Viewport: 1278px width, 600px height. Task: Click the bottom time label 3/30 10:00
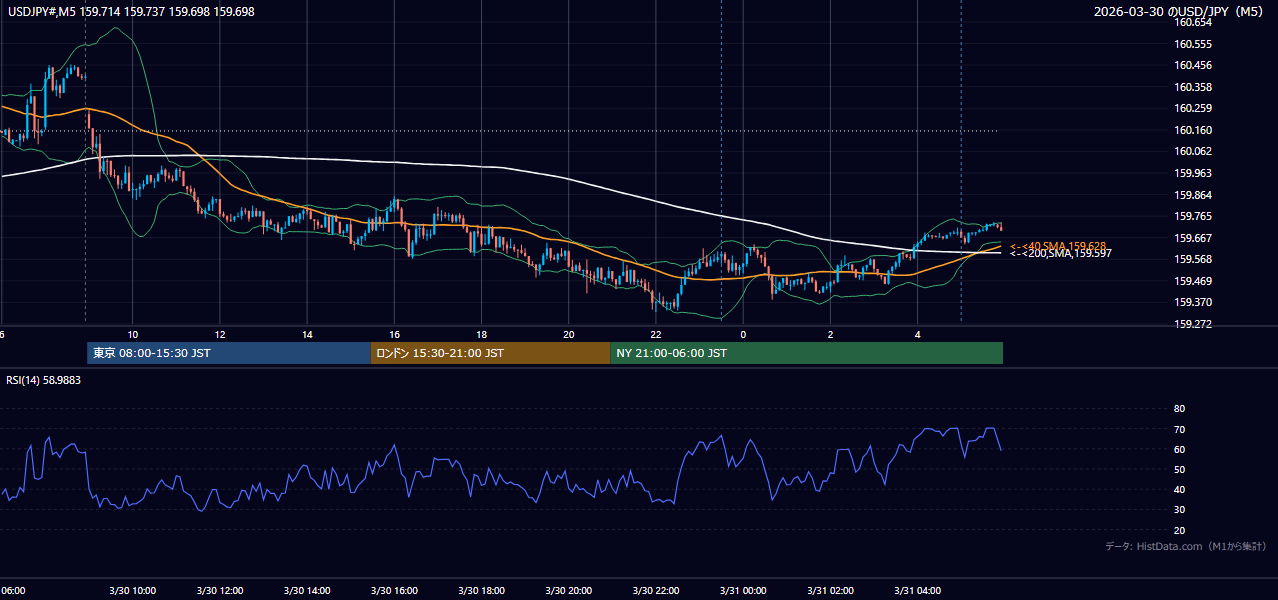[x=132, y=590]
